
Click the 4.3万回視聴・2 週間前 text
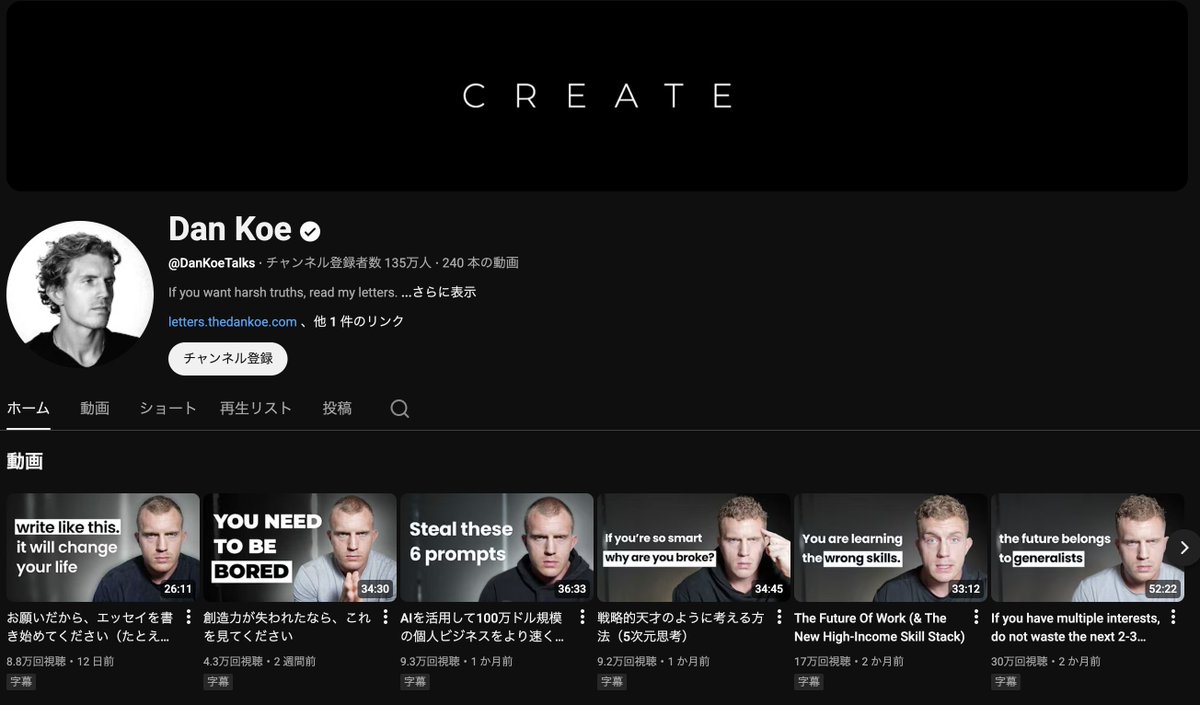pos(260,661)
